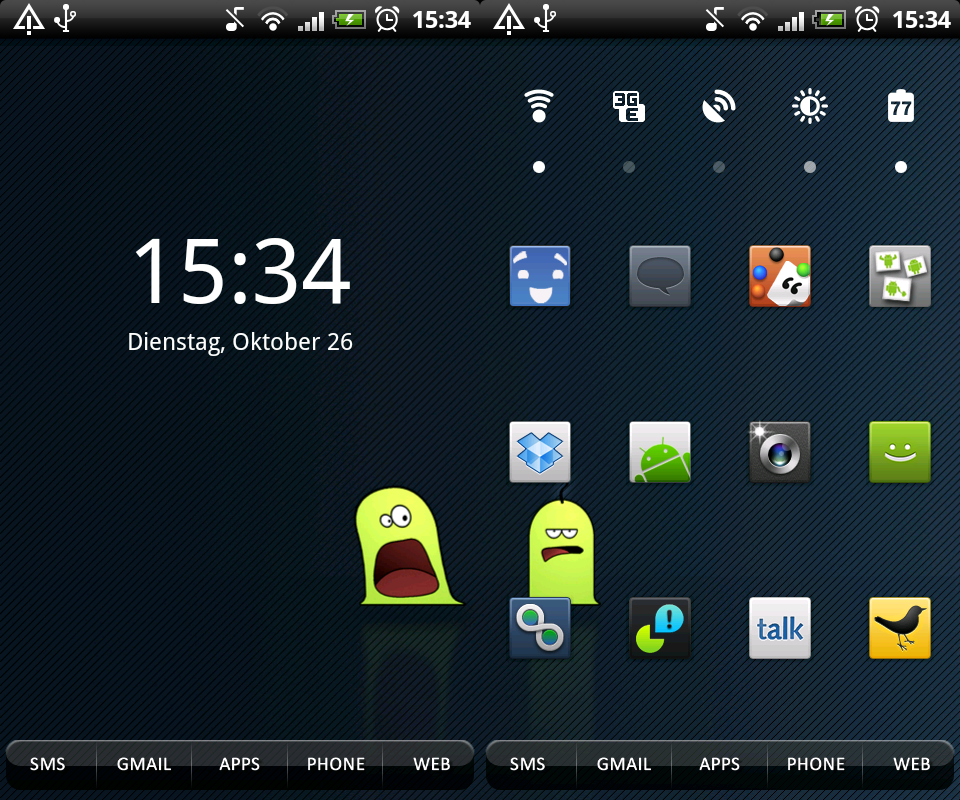
Task: Open Google Talk app
Action: point(780,628)
